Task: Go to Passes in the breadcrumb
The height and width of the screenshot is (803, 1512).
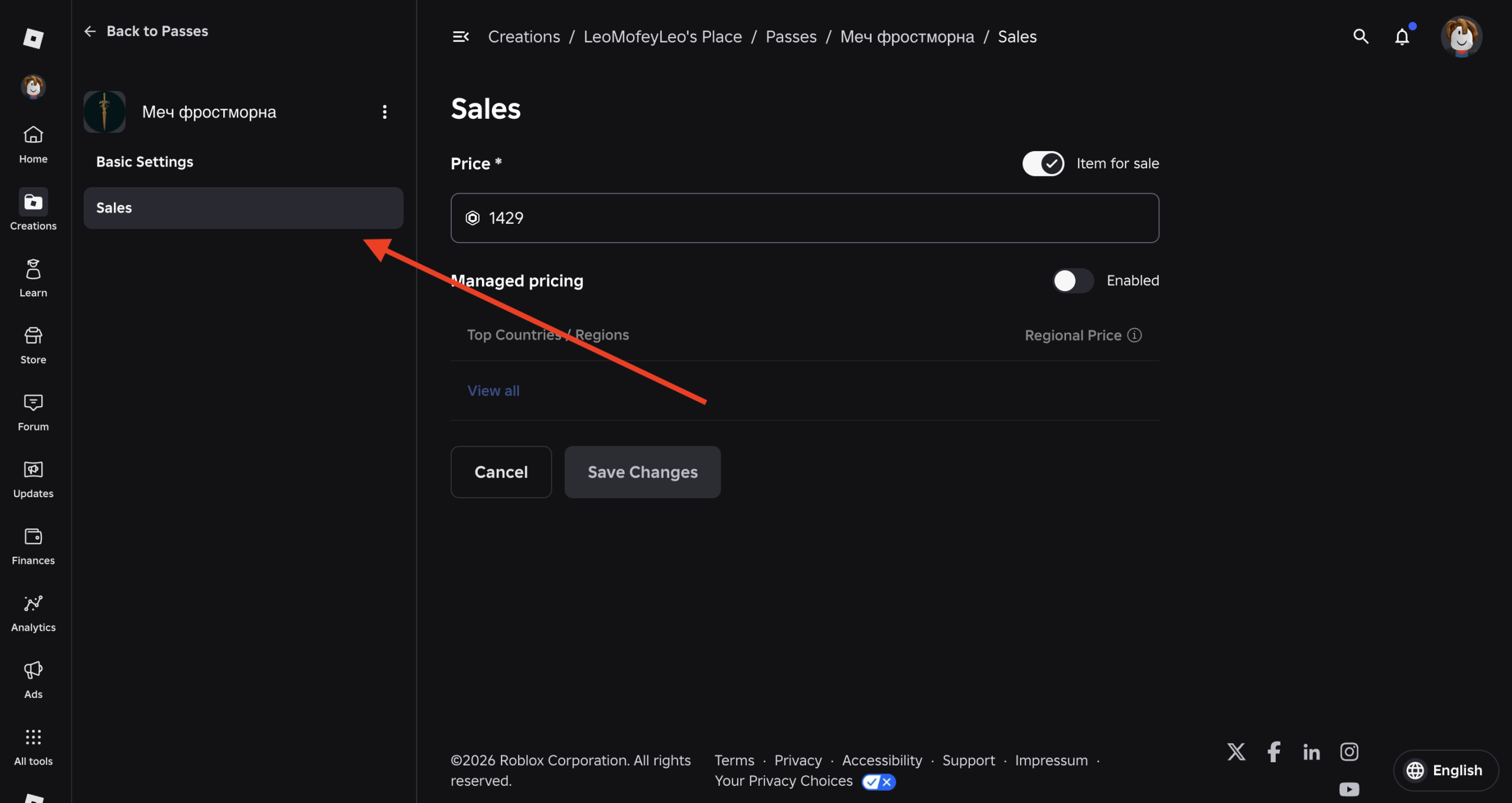Action: click(x=791, y=37)
